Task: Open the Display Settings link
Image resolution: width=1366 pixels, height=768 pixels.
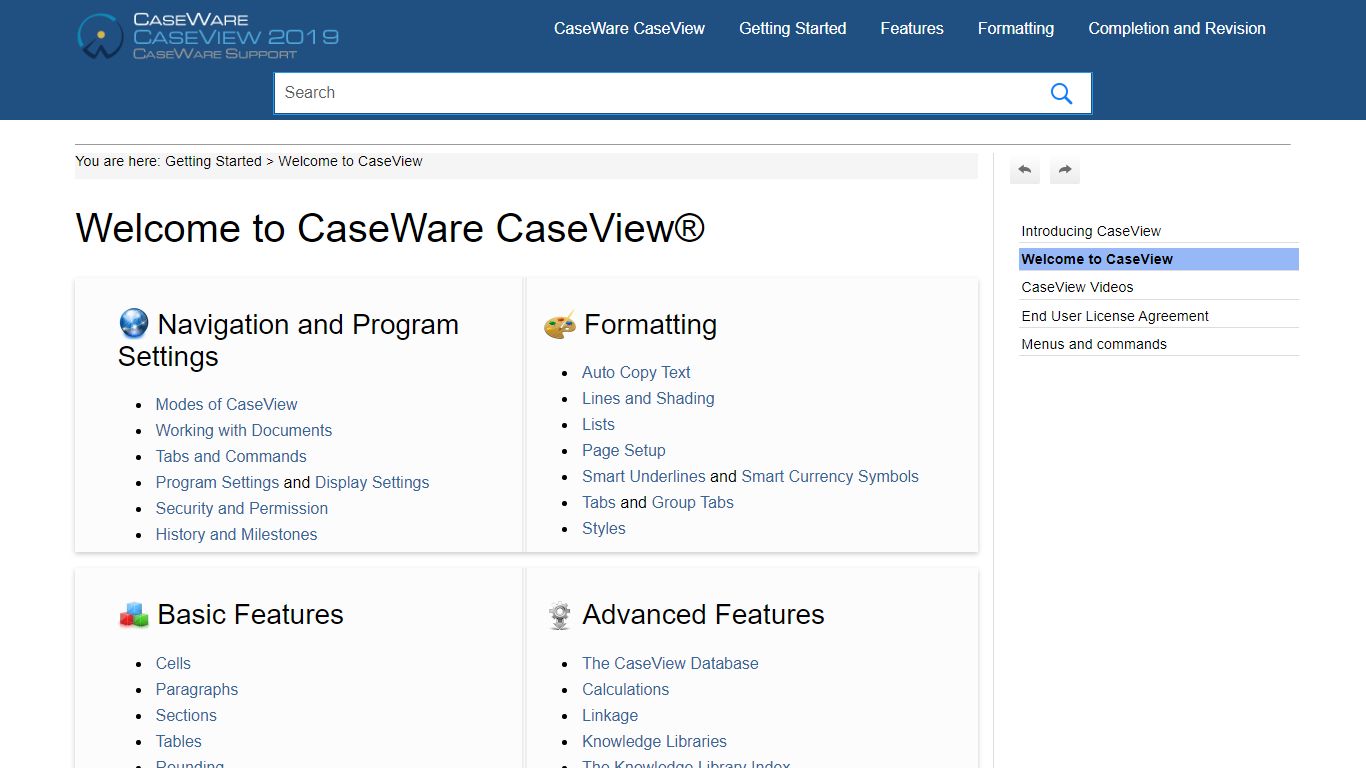Action: point(372,482)
